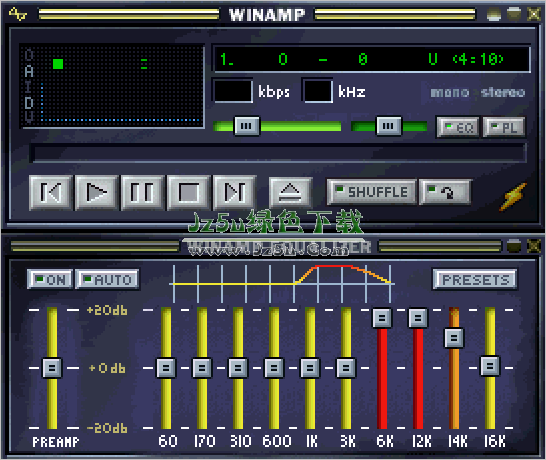
Task: Start playback with the Play button
Action: [96, 193]
